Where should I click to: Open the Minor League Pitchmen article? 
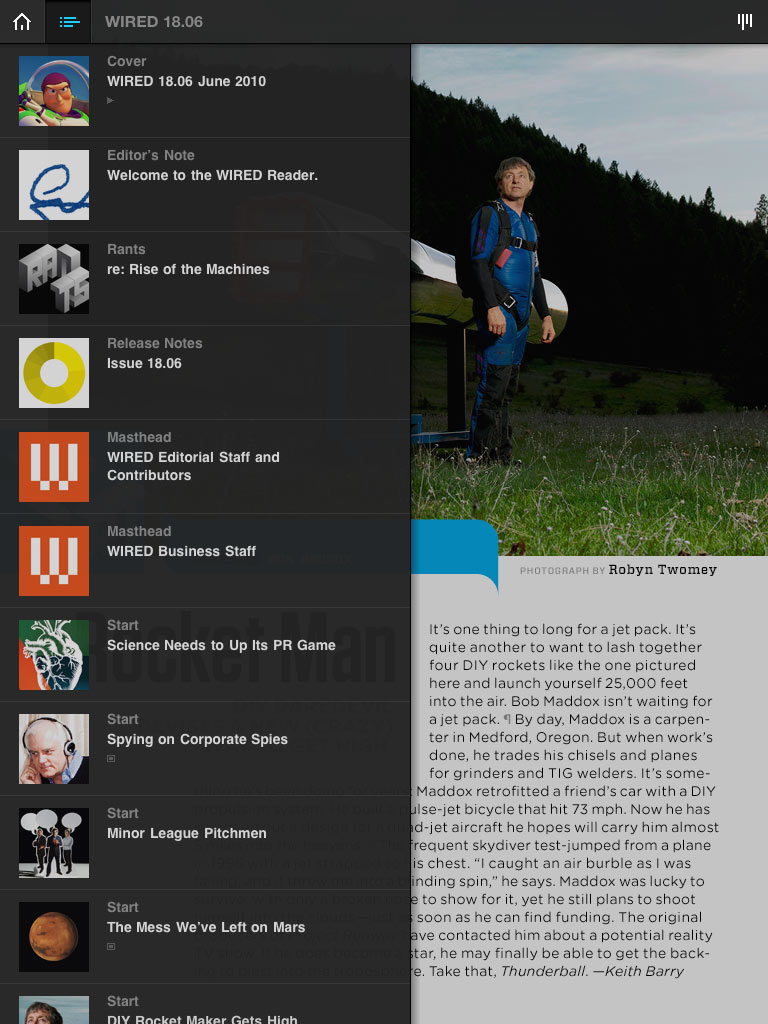[x=205, y=843]
